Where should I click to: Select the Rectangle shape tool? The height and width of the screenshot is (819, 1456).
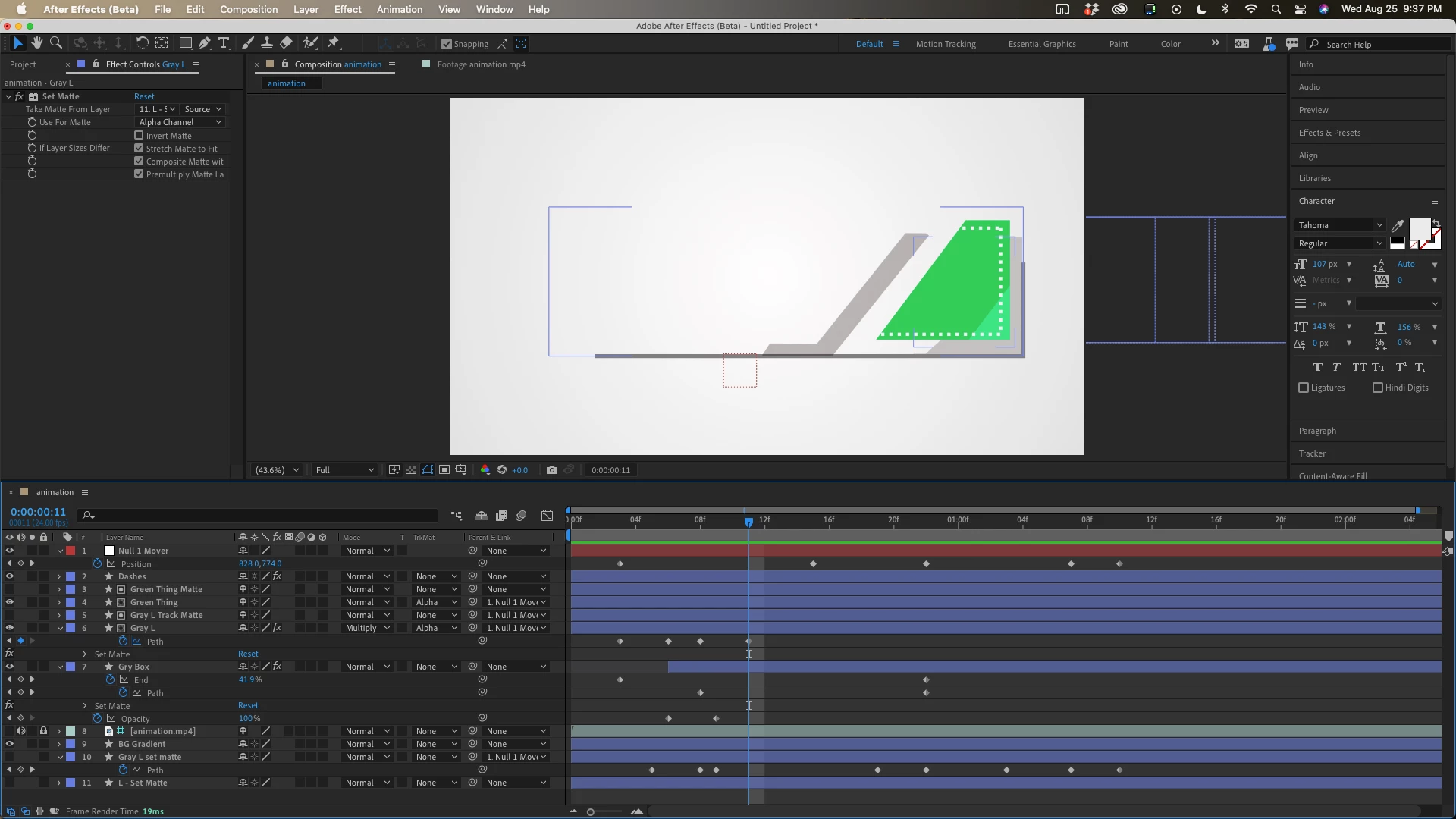(185, 43)
